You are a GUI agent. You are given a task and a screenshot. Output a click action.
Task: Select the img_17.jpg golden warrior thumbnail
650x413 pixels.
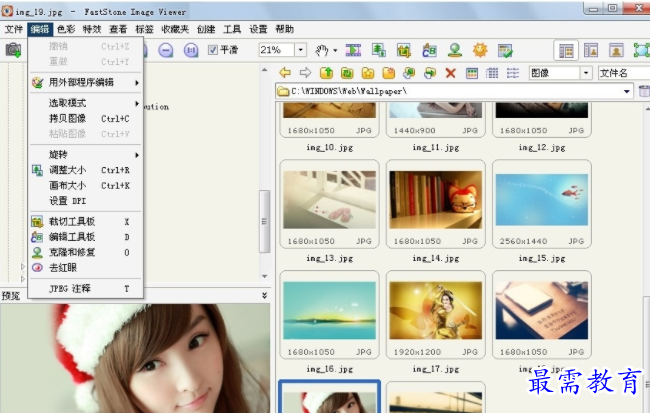pyautogui.click(x=436, y=315)
